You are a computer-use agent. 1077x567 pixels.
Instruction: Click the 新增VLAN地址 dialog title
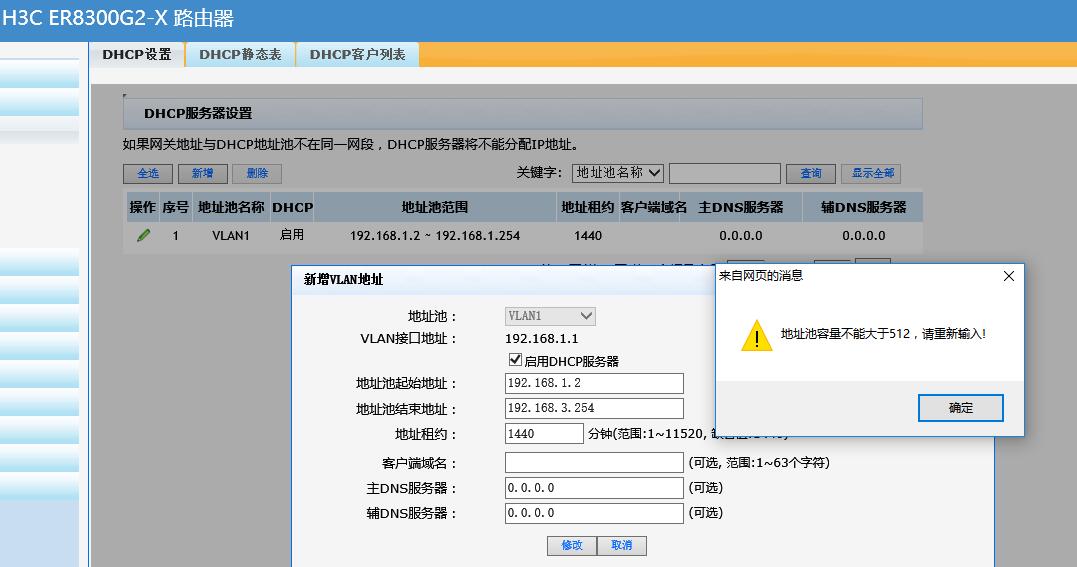(343, 280)
